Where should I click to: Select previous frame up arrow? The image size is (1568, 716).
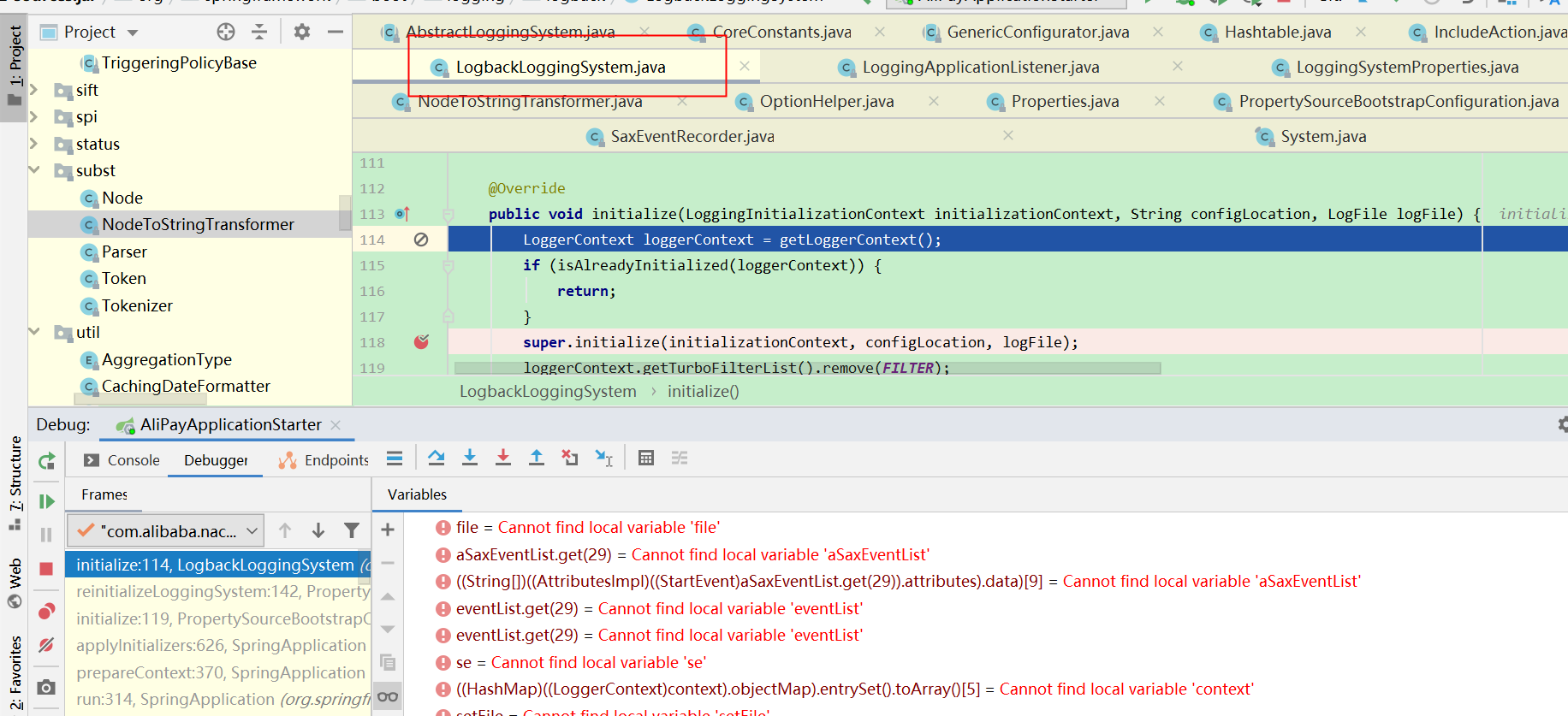click(x=285, y=531)
